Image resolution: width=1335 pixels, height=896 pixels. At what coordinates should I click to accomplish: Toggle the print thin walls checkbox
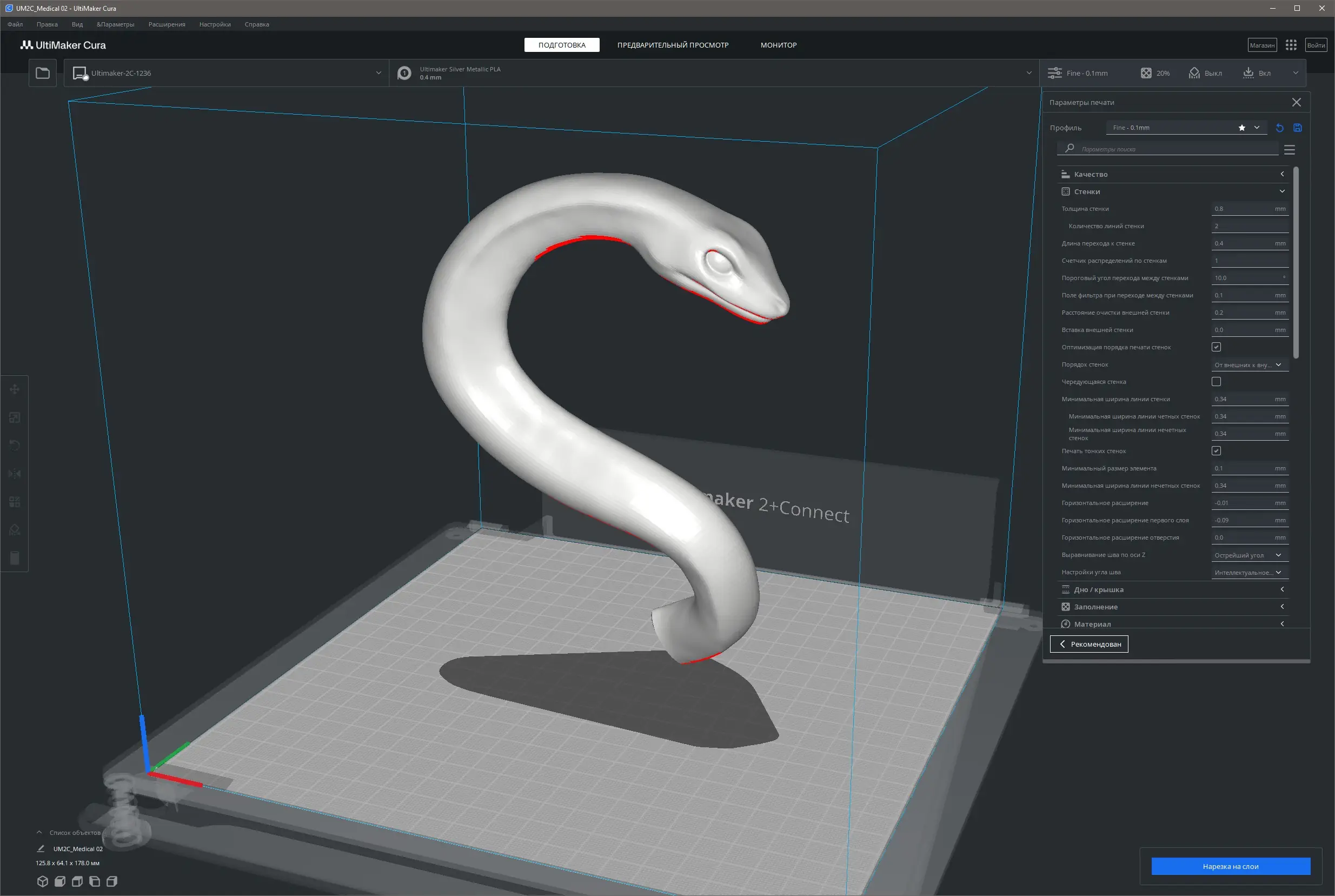click(x=1216, y=451)
